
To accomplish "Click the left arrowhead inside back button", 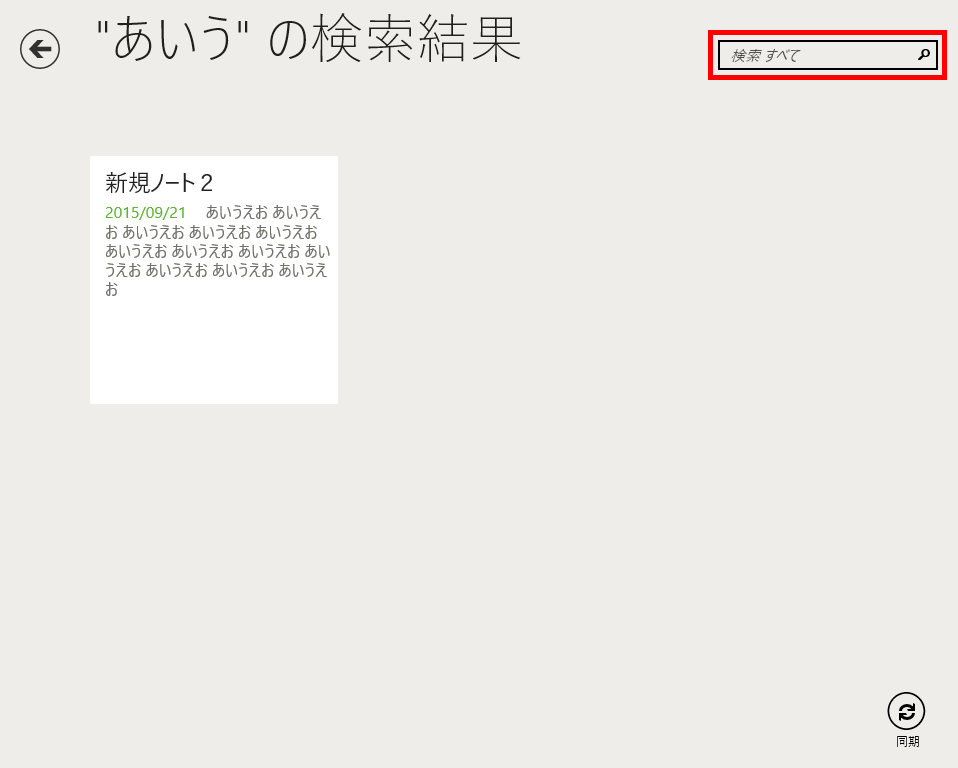I will (x=35, y=49).
